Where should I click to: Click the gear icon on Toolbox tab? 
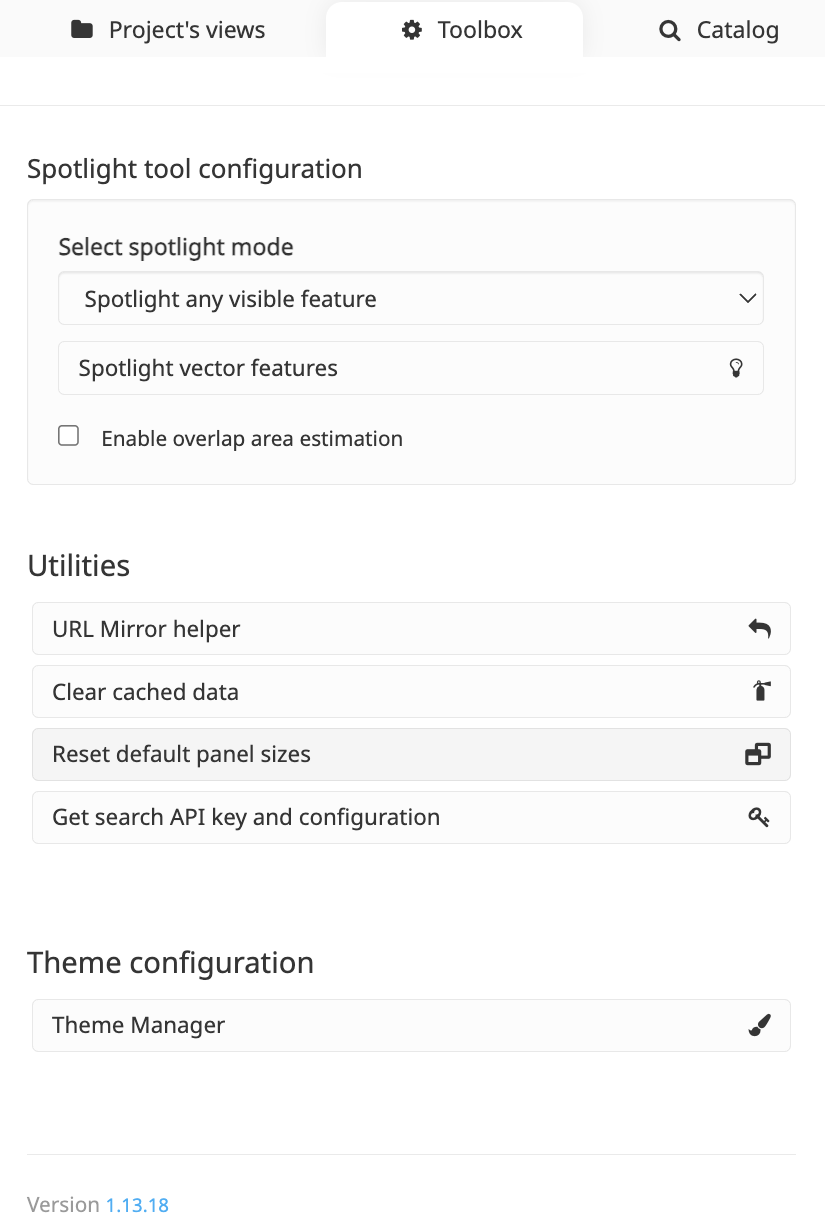pos(412,30)
